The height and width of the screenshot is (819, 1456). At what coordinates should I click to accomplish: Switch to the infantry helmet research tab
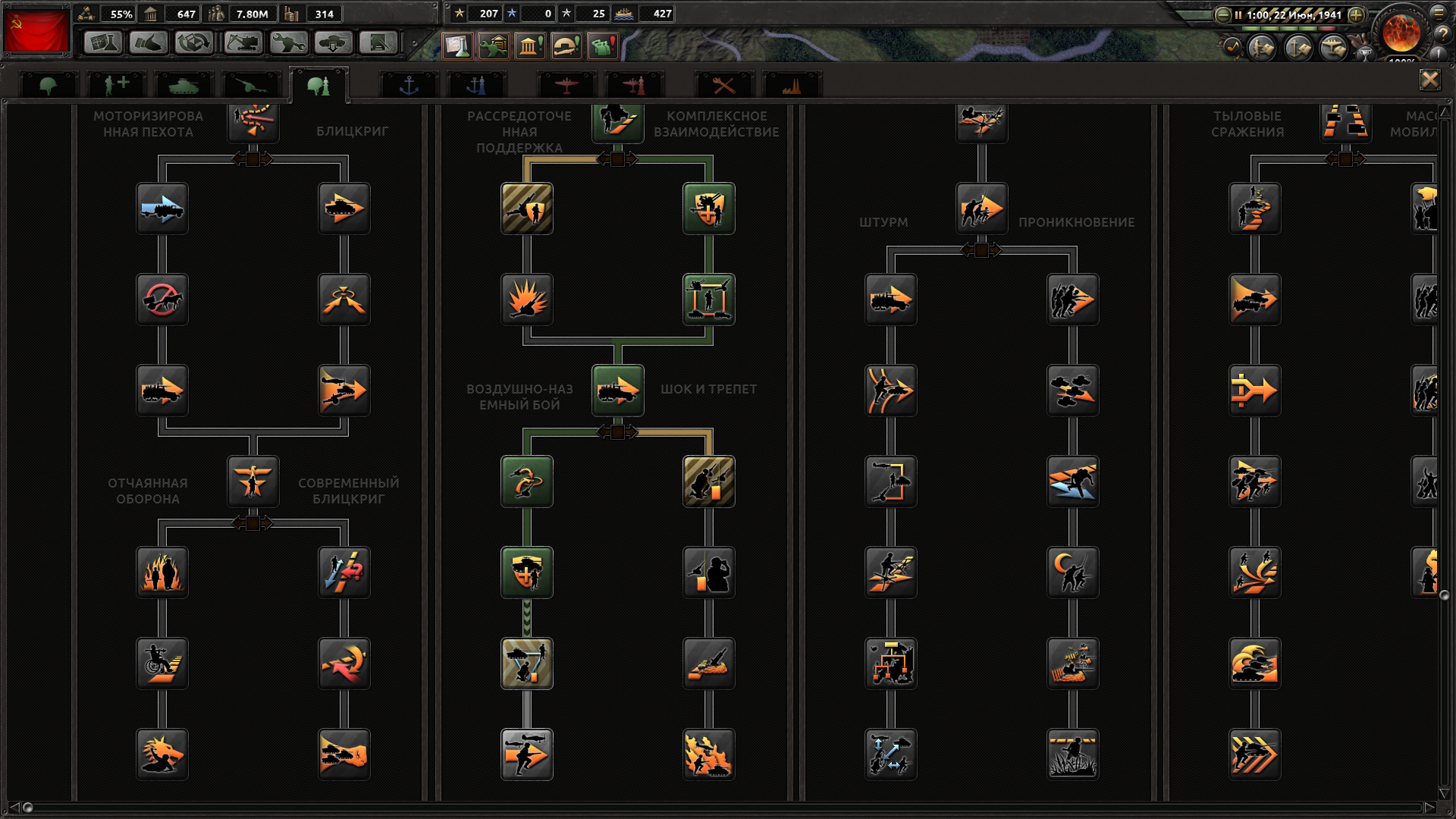pos(48,86)
